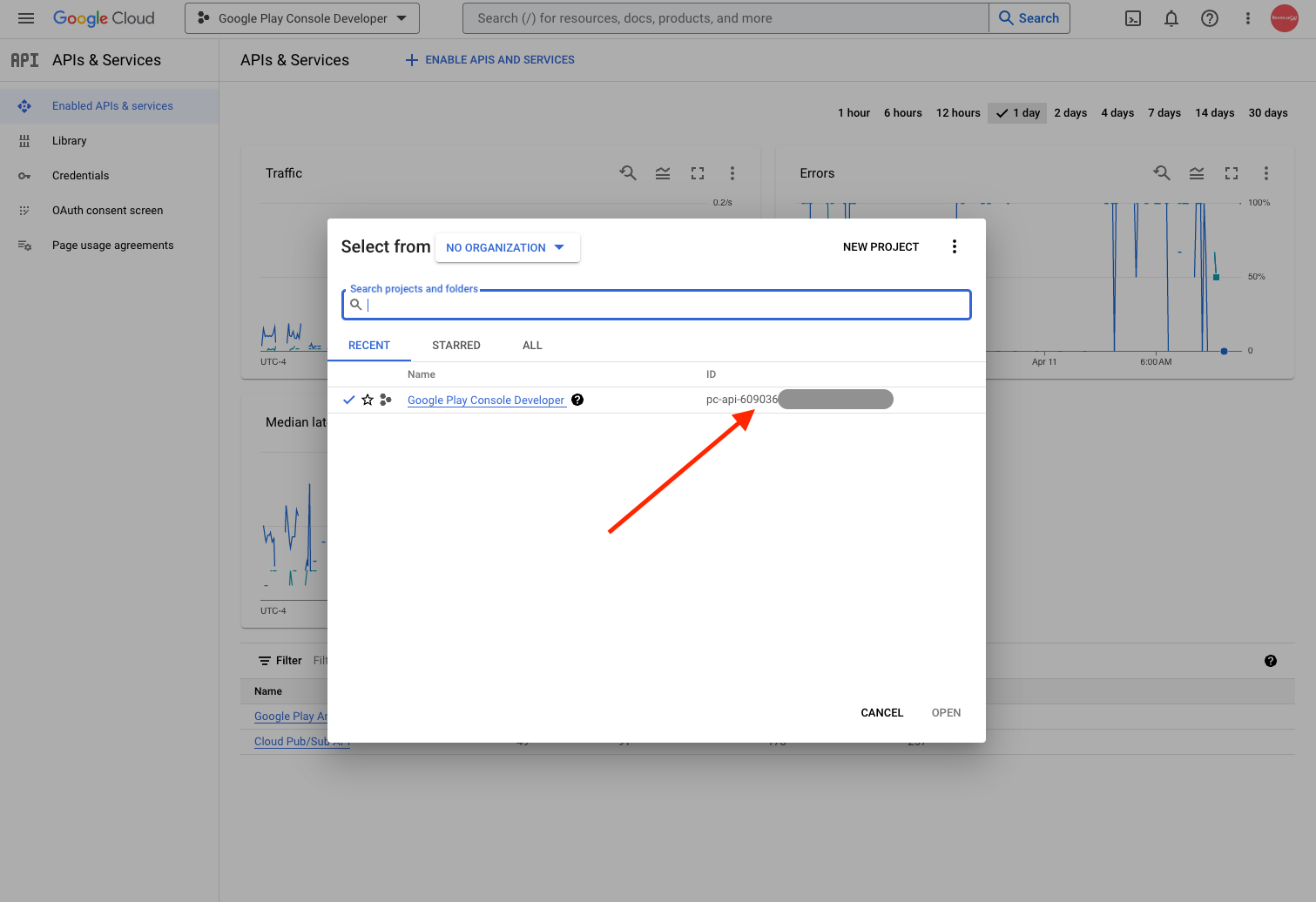
Task: Reset zoom on the Traffic chart
Action: (628, 173)
